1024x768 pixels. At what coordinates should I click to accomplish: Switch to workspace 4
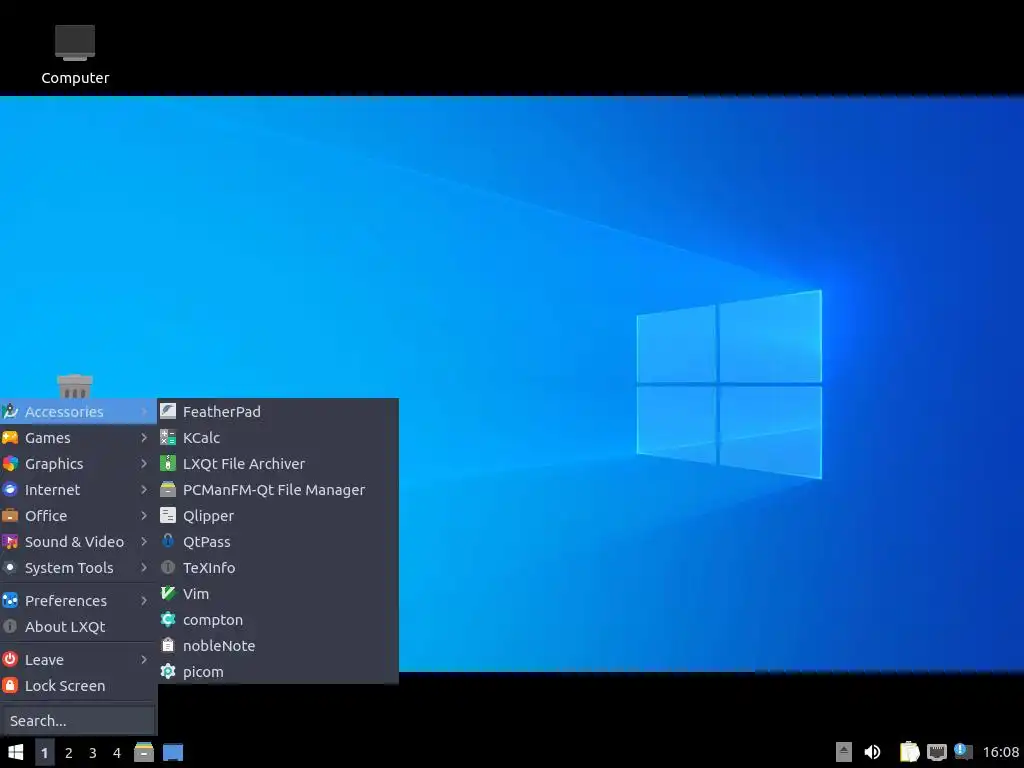pos(117,752)
